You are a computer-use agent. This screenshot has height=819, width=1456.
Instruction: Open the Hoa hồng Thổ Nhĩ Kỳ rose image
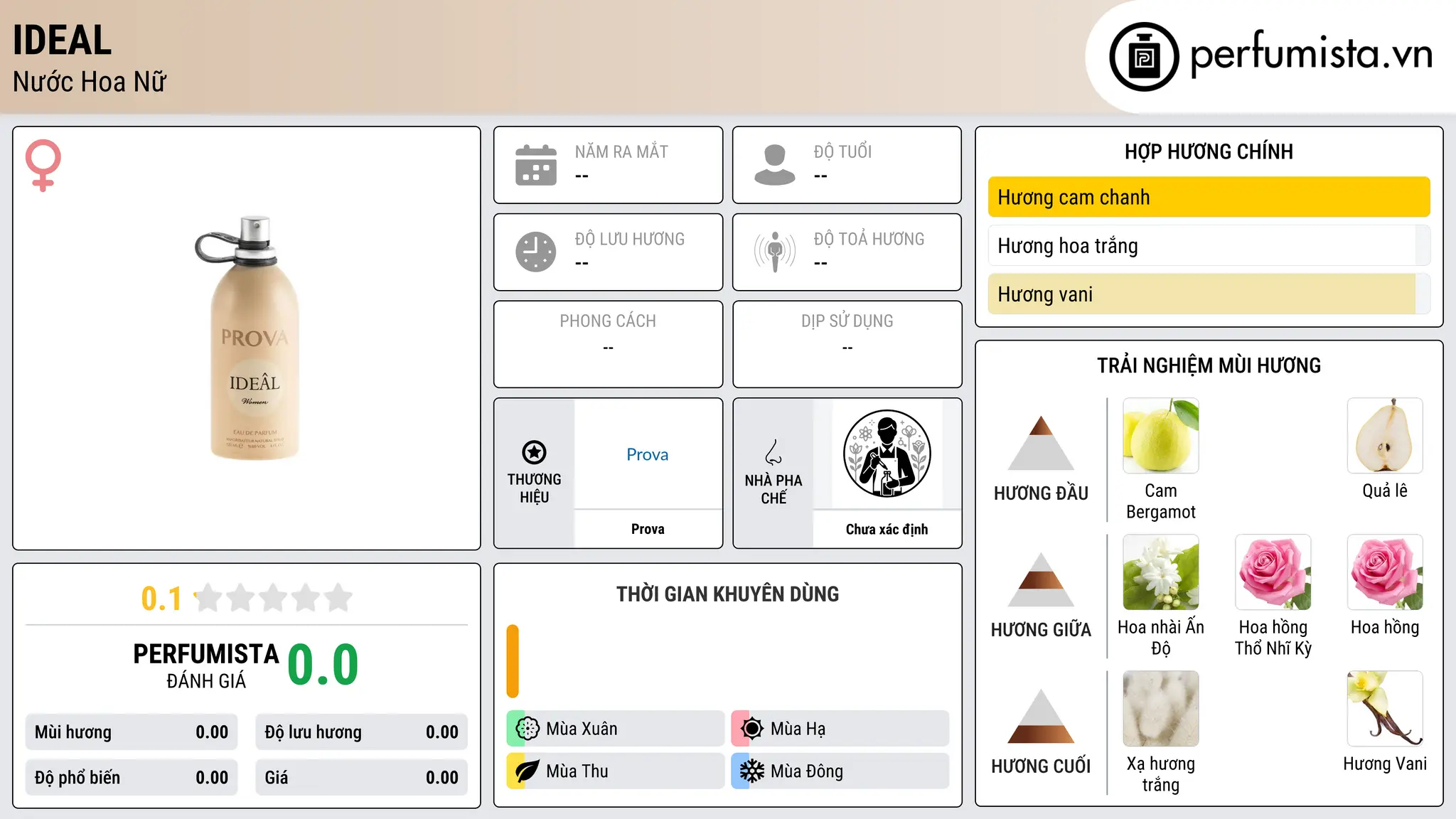pos(1273,572)
